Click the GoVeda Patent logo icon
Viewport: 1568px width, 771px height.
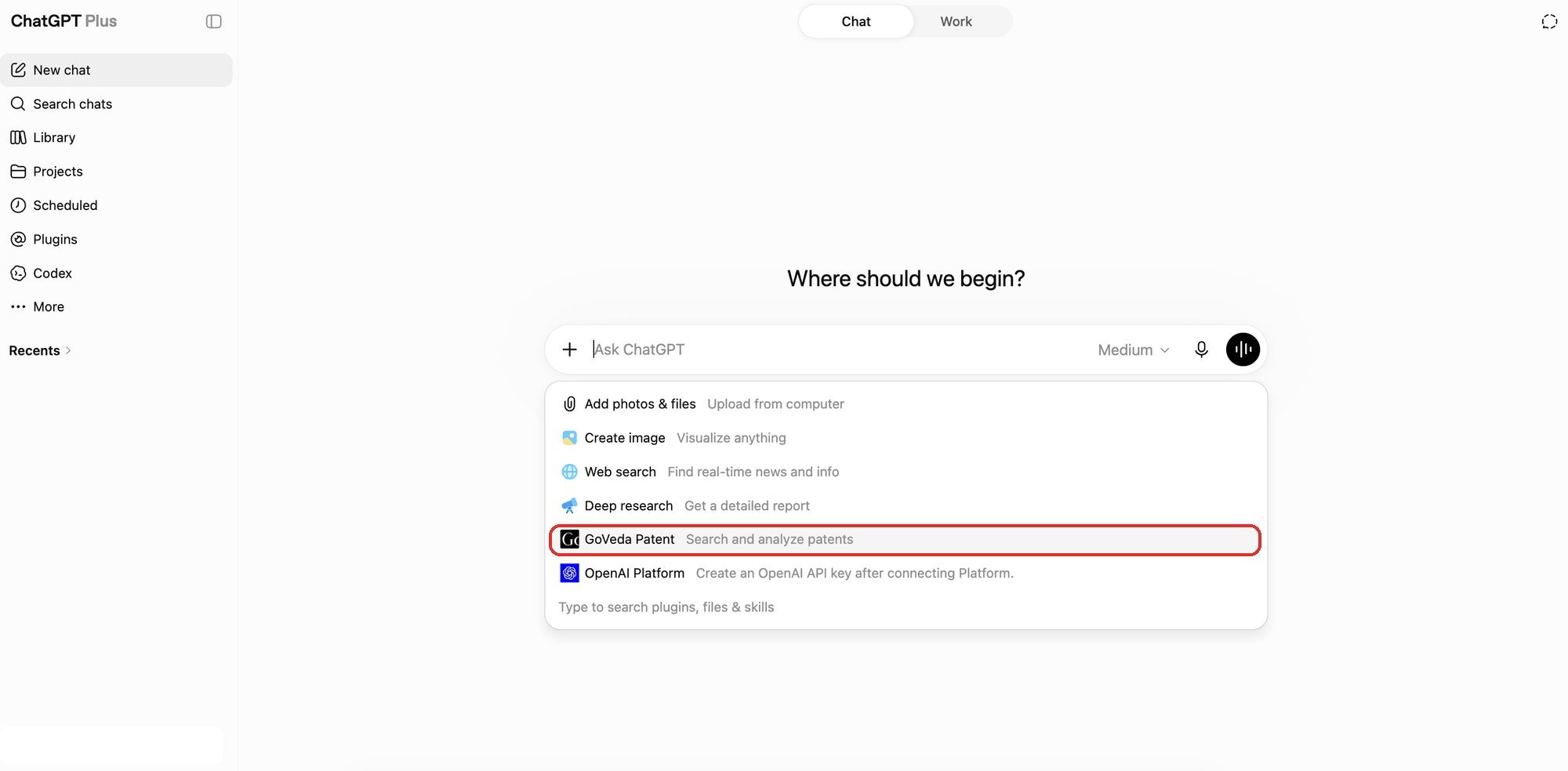click(x=570, y=539)
